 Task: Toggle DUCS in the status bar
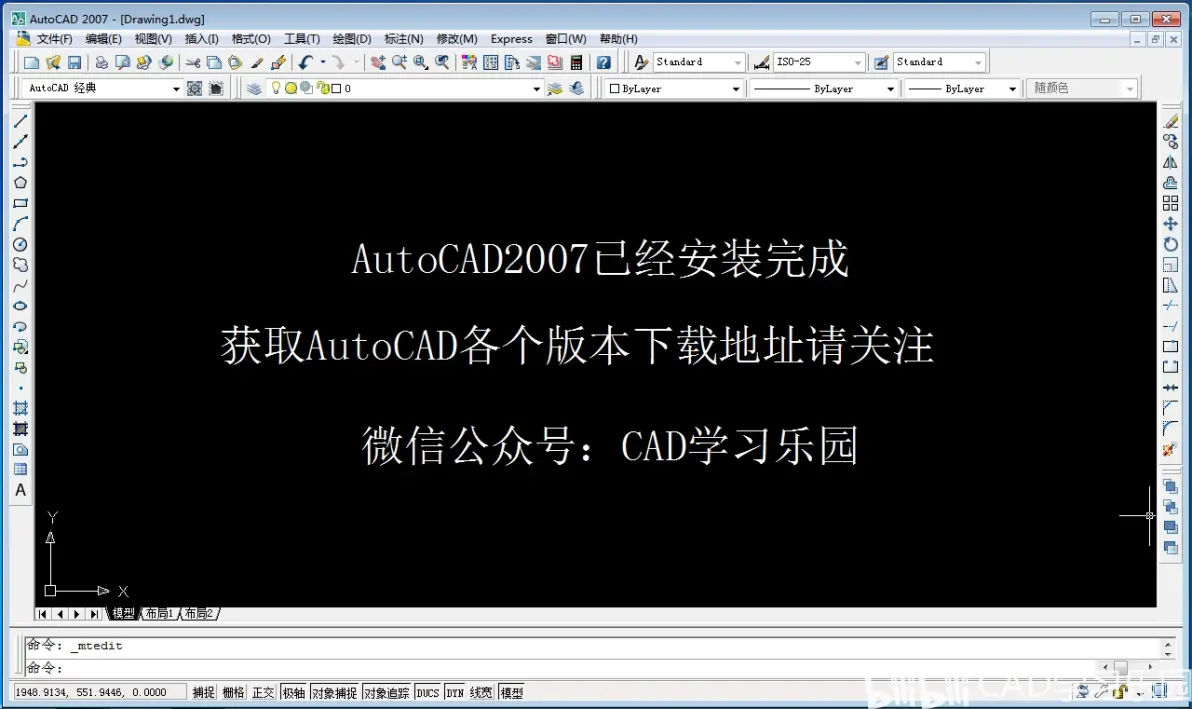coord(428,692)
